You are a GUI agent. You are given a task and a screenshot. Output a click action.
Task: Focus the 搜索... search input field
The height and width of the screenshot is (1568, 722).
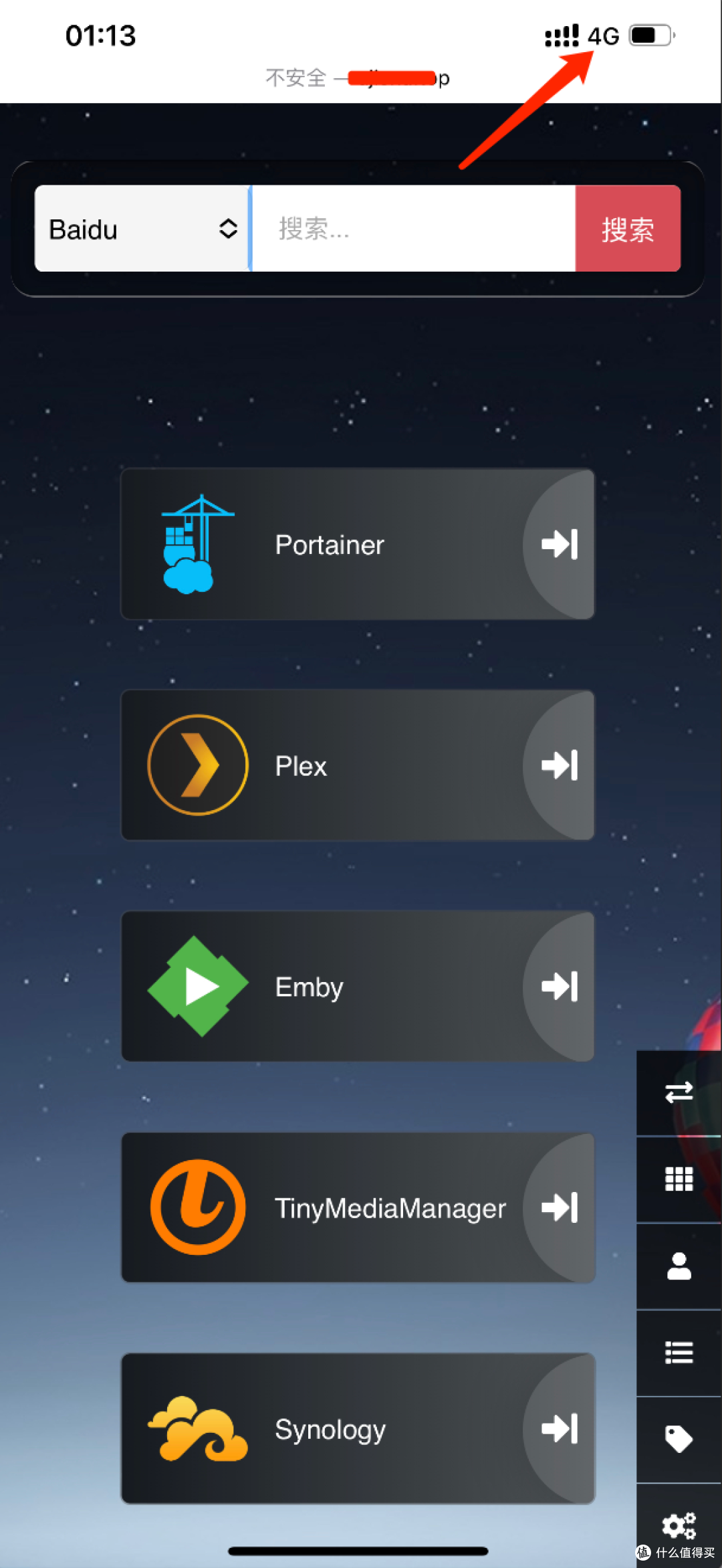pos(412,229)
